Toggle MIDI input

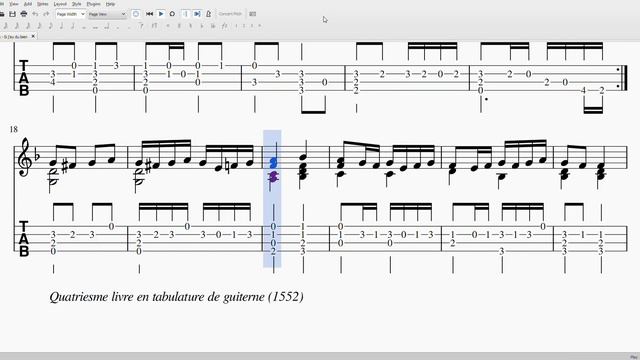pos(136,14)
